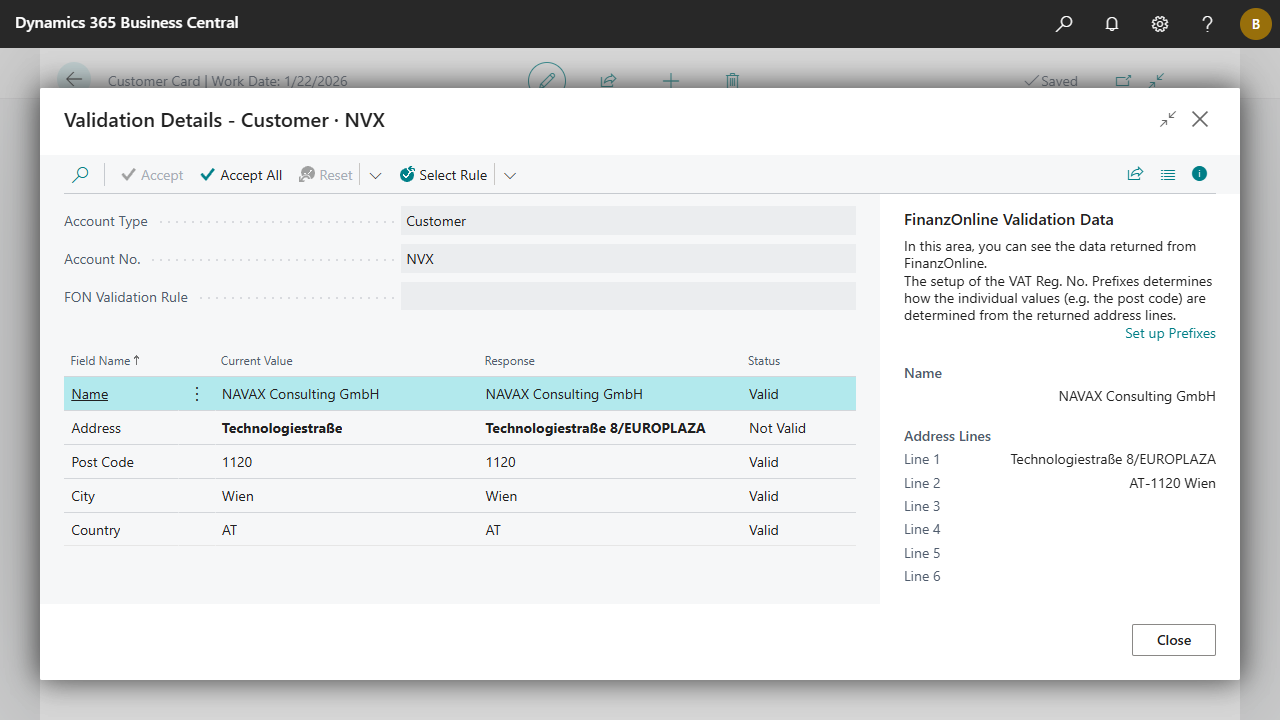This screenshot has height=720, width=1280.
Task: Switch list view layout icon
Action: point(1168,174)
